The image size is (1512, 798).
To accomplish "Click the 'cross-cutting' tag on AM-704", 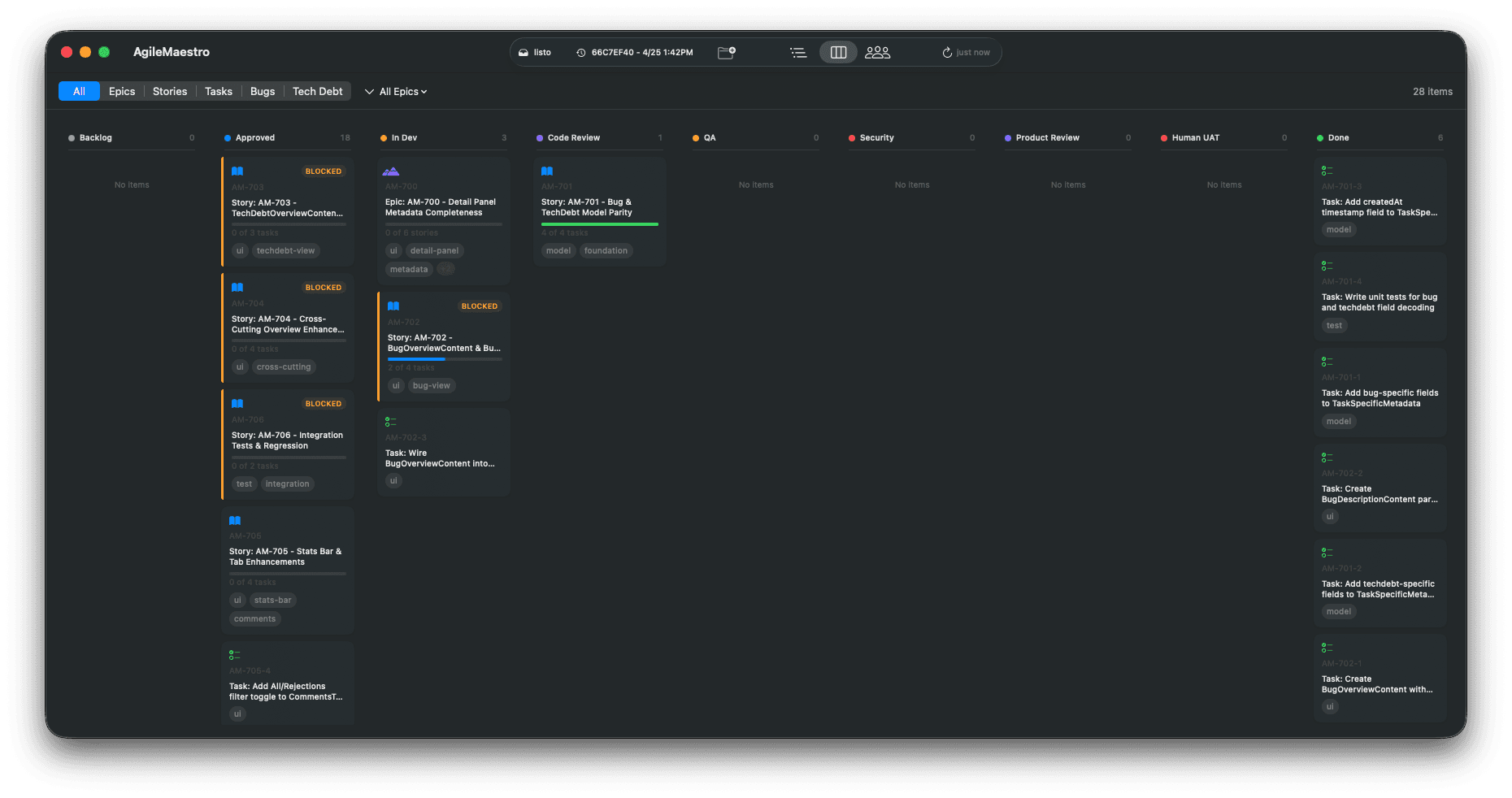I will (284, 367).
